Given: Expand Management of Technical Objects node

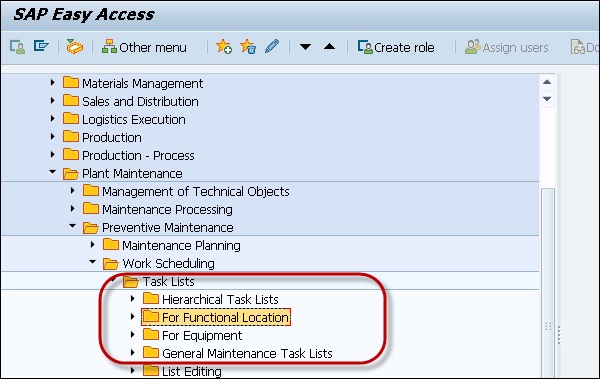Looking at the screenshot, I should coord(73,190).
